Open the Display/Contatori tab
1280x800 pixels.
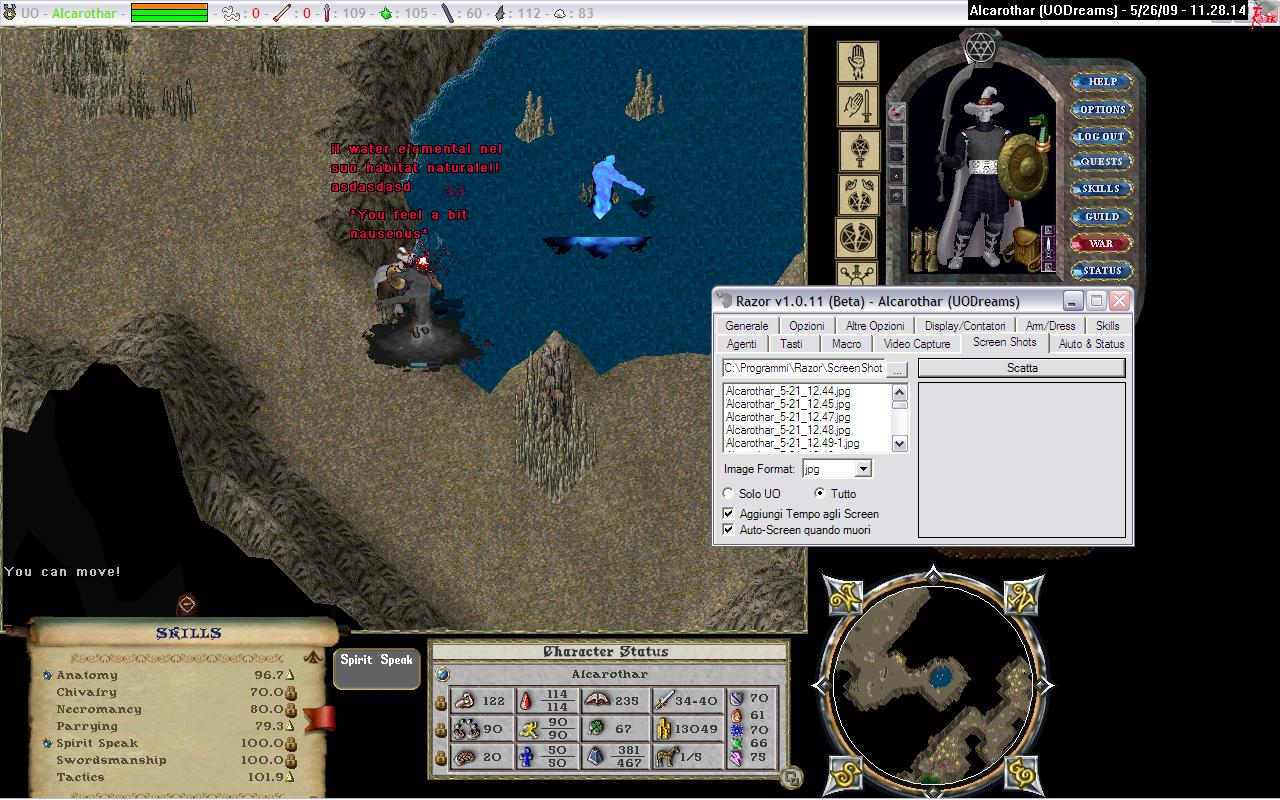coord(964,325)
